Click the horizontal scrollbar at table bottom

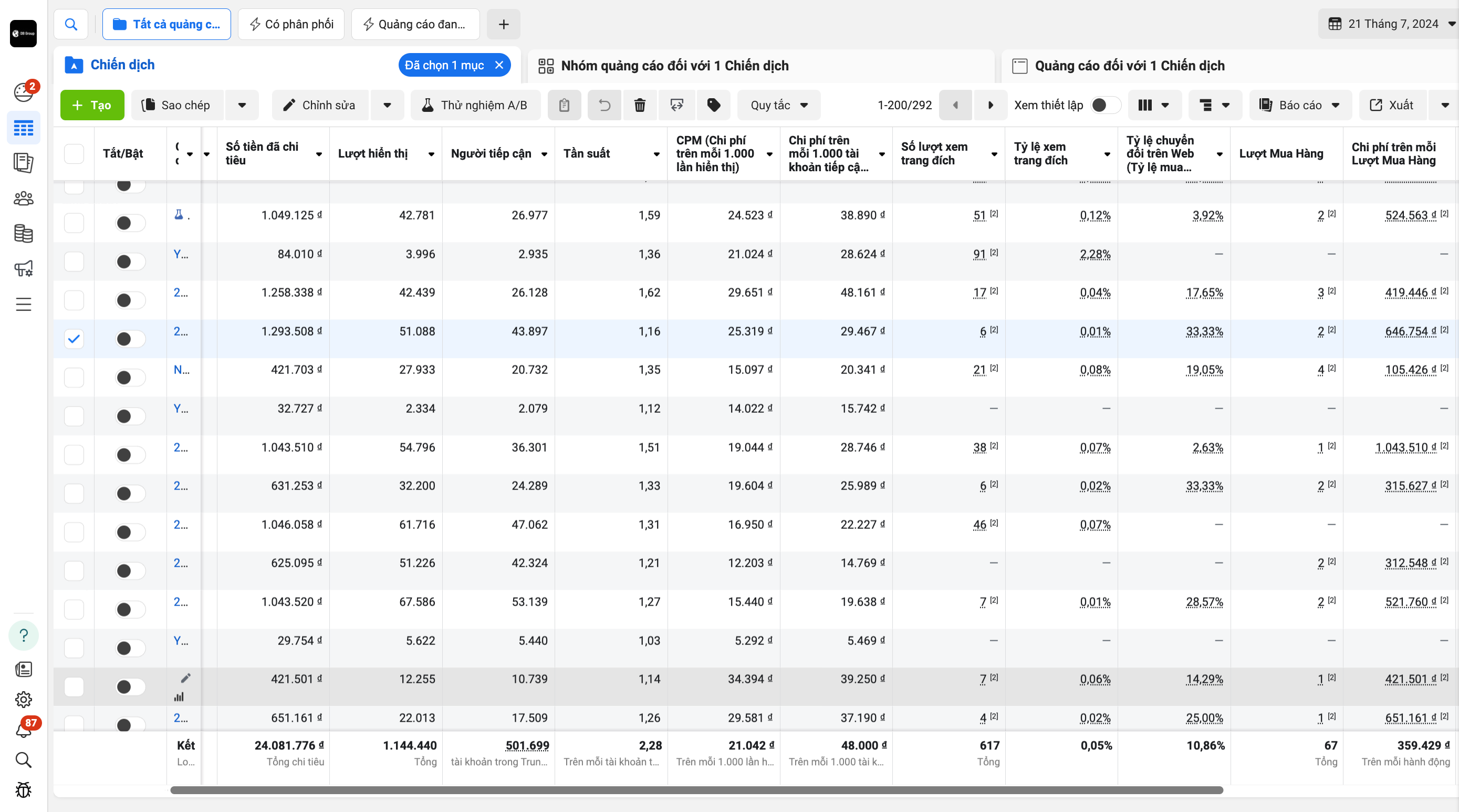point(696,790)
